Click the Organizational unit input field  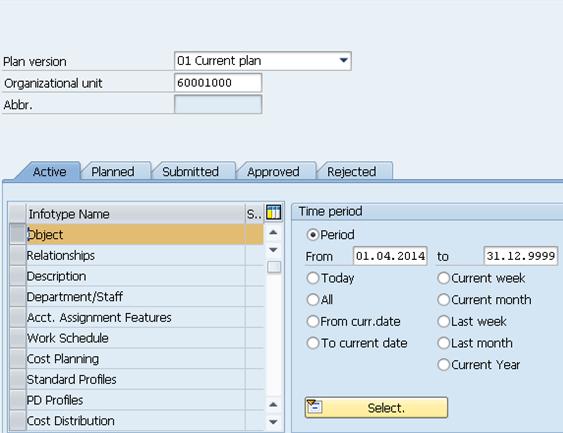218,83
